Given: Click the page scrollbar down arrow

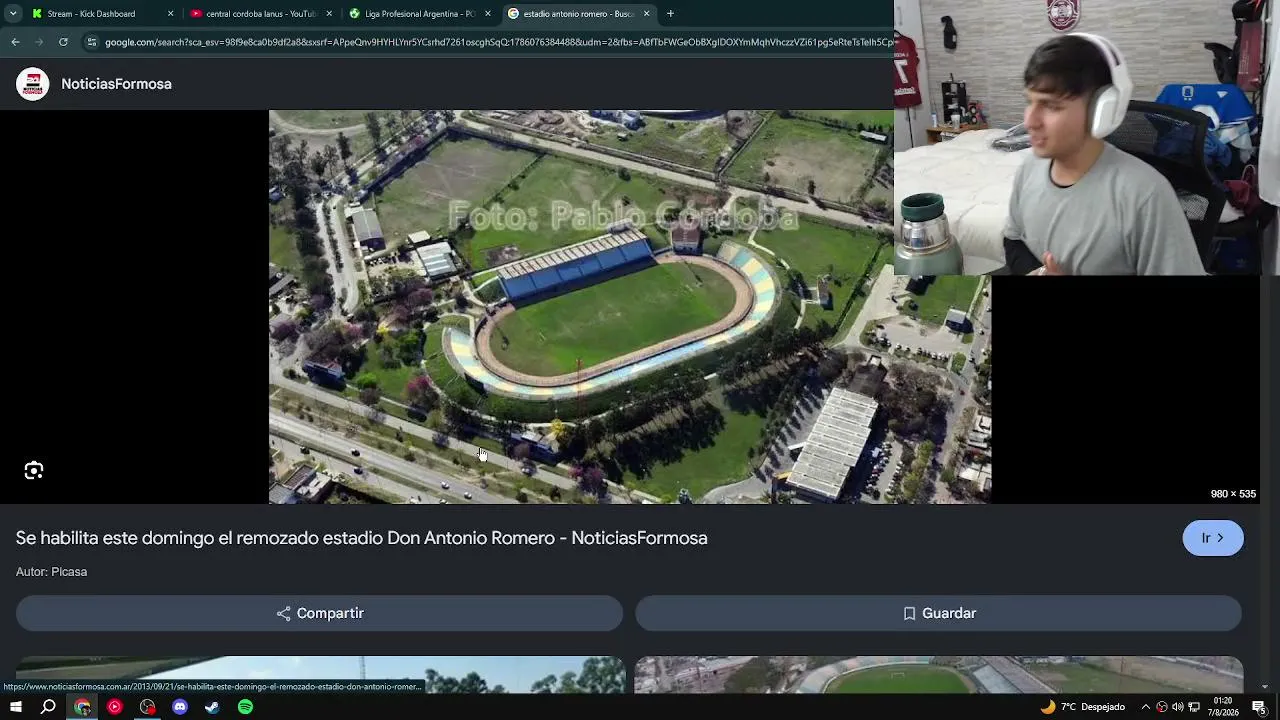Looking at the screenshot, I should (1265, 687).
